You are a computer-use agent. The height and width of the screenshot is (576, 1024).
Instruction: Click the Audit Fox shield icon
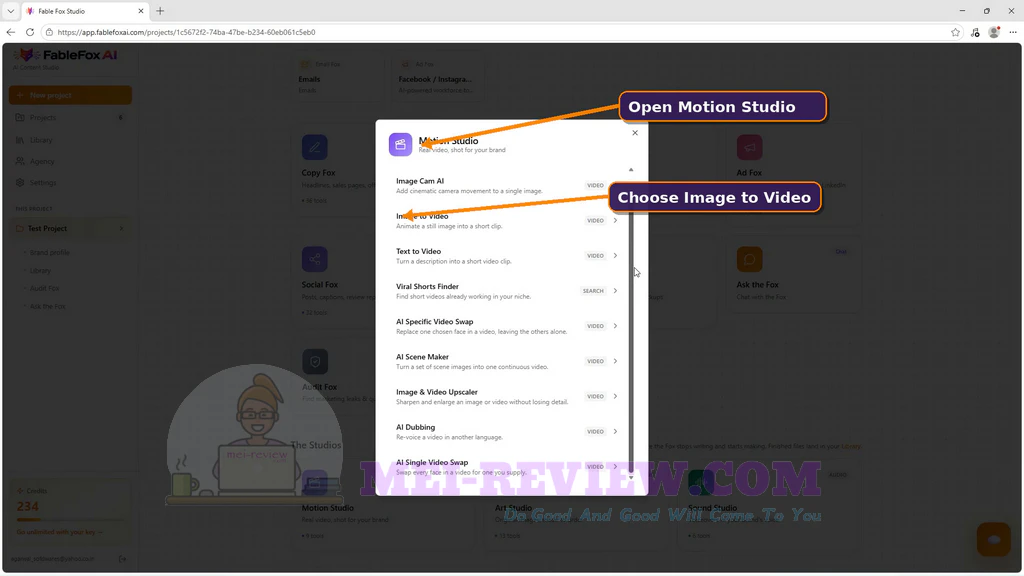click(x=315, y=362)
